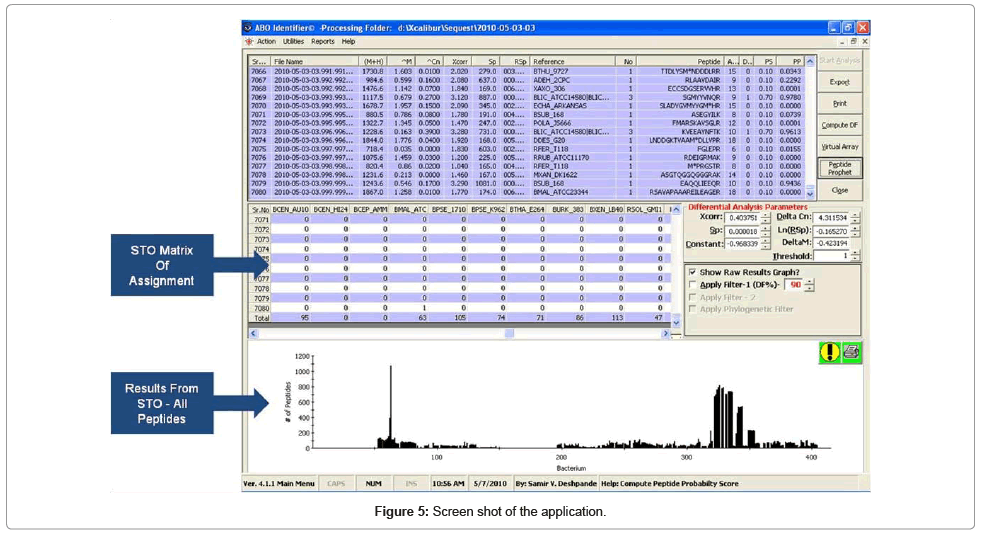Click the Constant parameter field
This screenshot has height=534, width=981.
(x=742, y=244)
